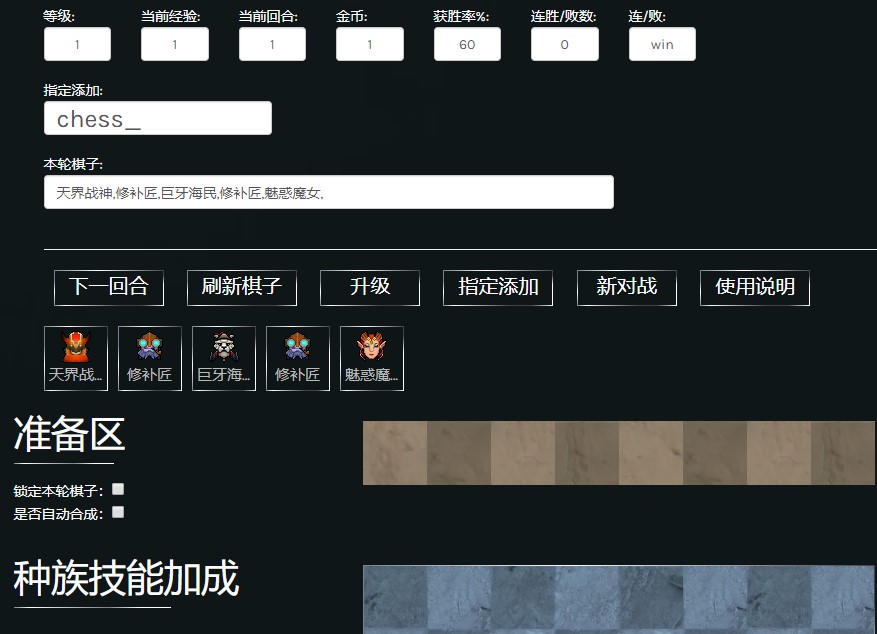
Task: Select the 天界战神 chess piece icon
Action: [75, 357]
